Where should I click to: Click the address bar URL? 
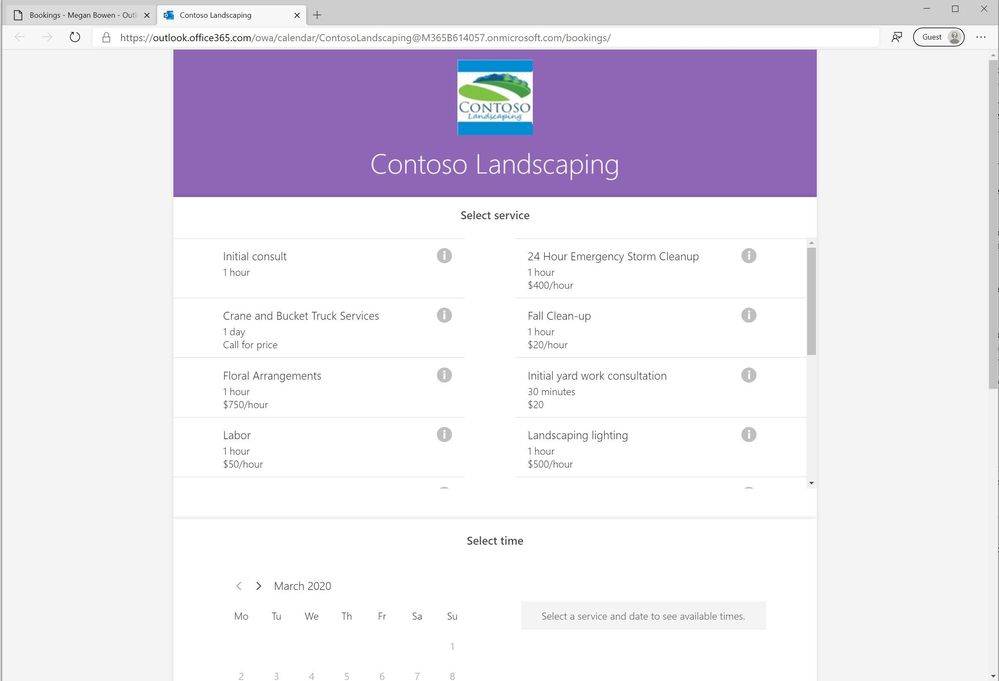(x=365, y=38)
